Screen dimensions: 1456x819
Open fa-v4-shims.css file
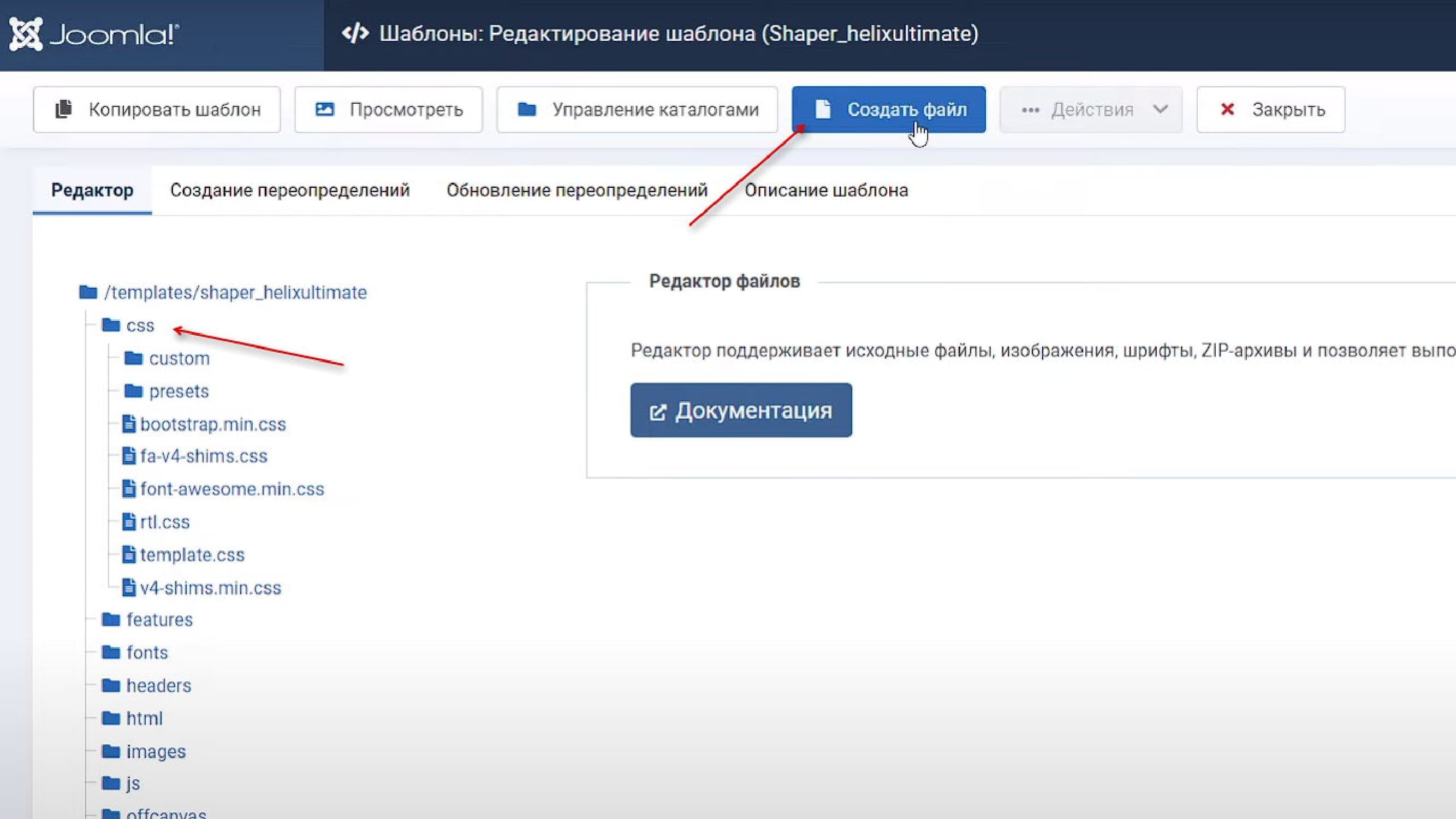point(204,456)
